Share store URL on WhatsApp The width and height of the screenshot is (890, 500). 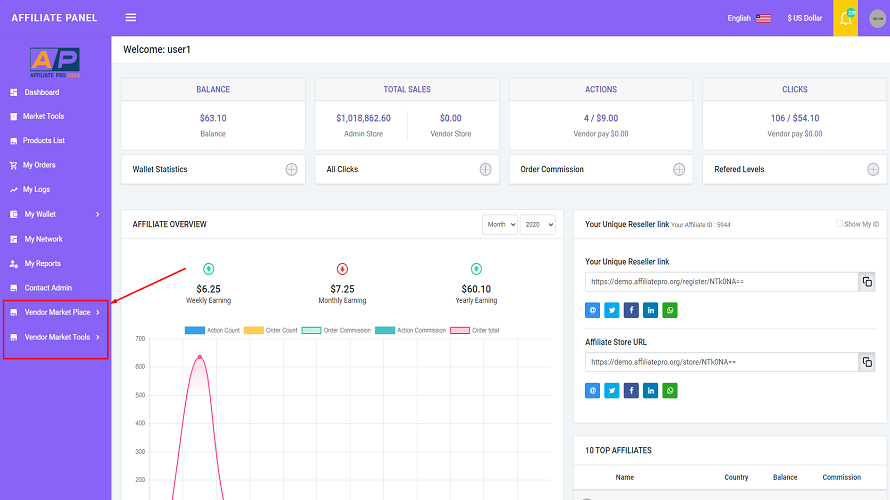coord(670,390)
